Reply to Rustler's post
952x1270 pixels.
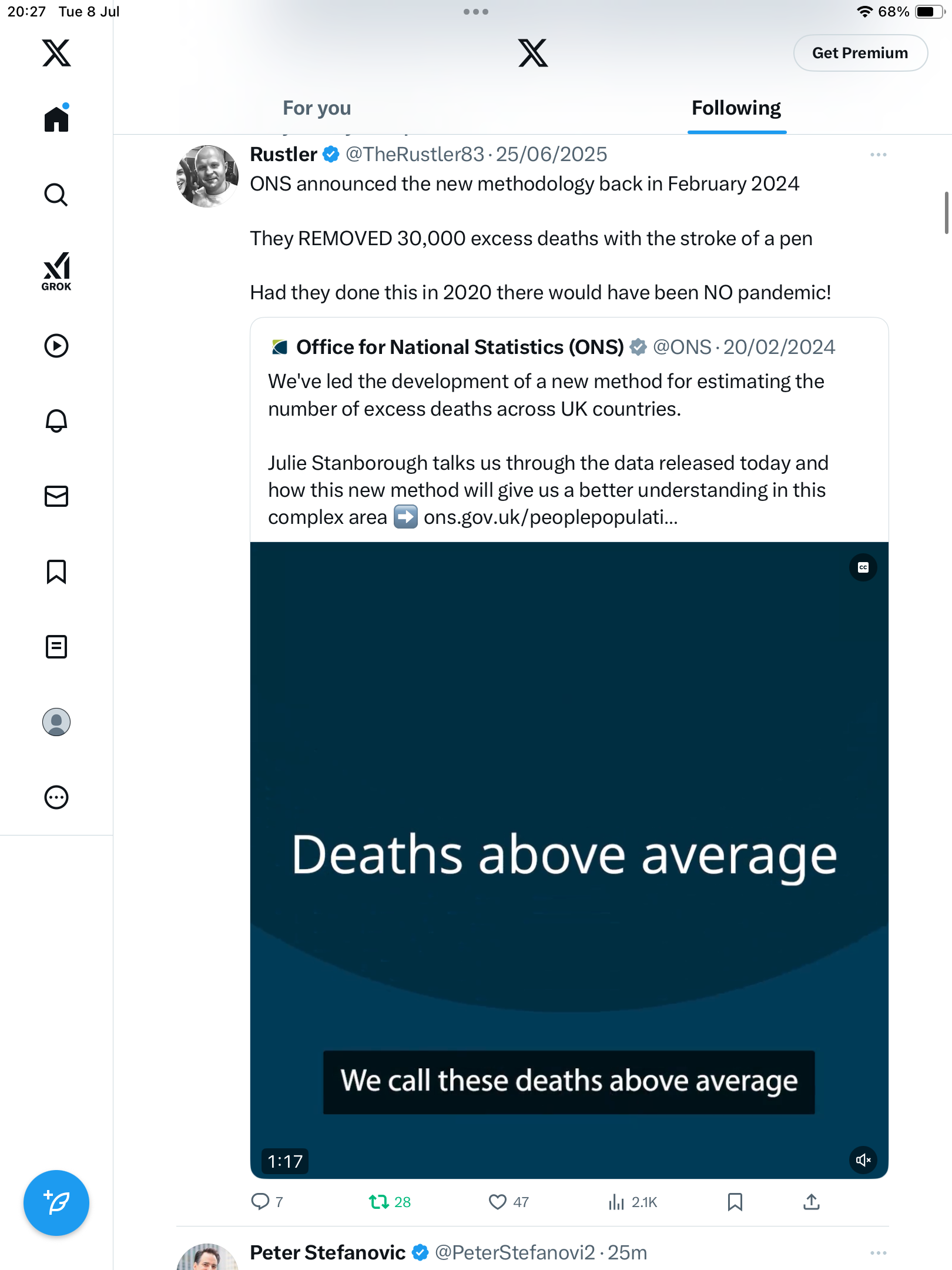(267, 1202)
